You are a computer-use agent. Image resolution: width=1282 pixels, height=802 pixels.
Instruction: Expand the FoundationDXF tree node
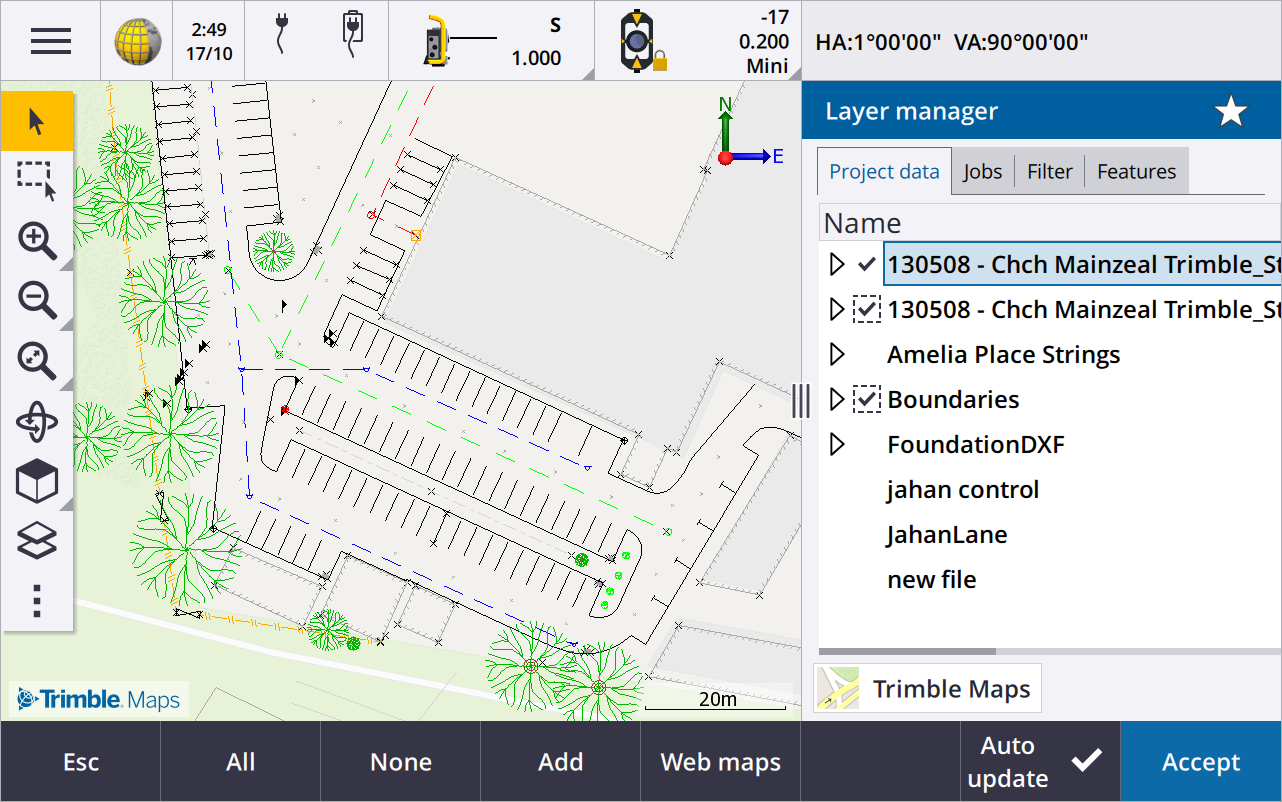tap(837, 445)
